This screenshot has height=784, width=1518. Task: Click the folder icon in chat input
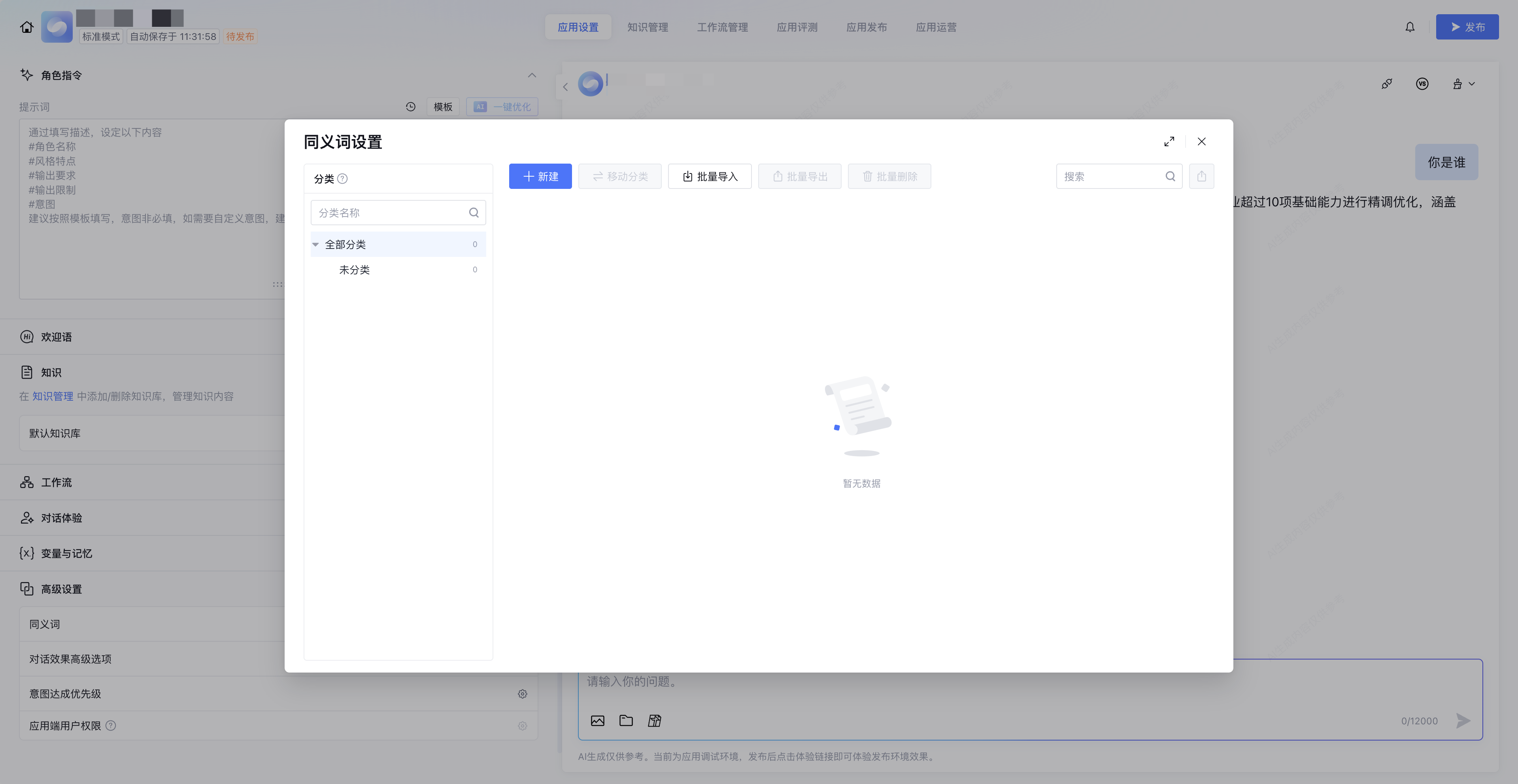[x=626, y=720]
